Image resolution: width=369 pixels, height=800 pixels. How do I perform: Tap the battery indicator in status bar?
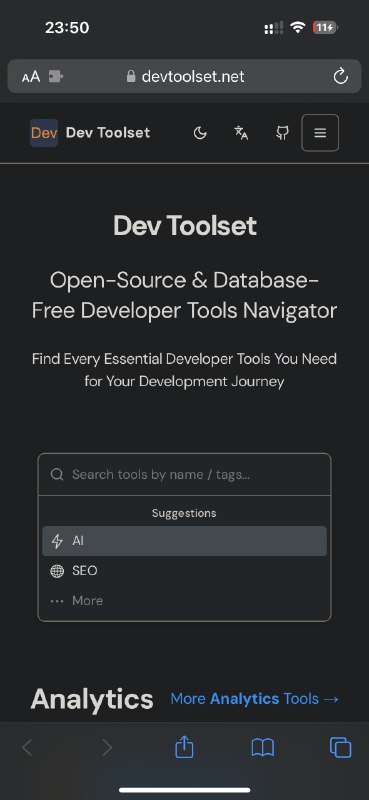(x=326, y=28)
